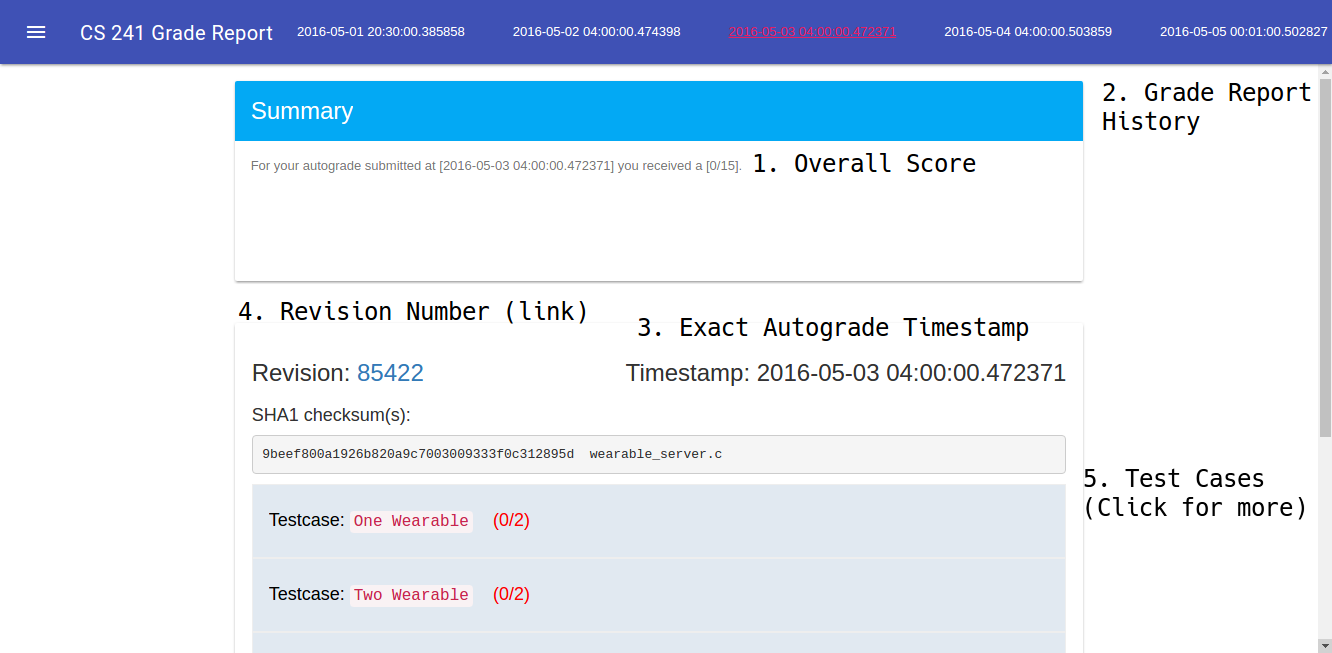
Task: Click the Two Wearable (0/2) score
Action: pyautogui.click(x=511, y=595)
